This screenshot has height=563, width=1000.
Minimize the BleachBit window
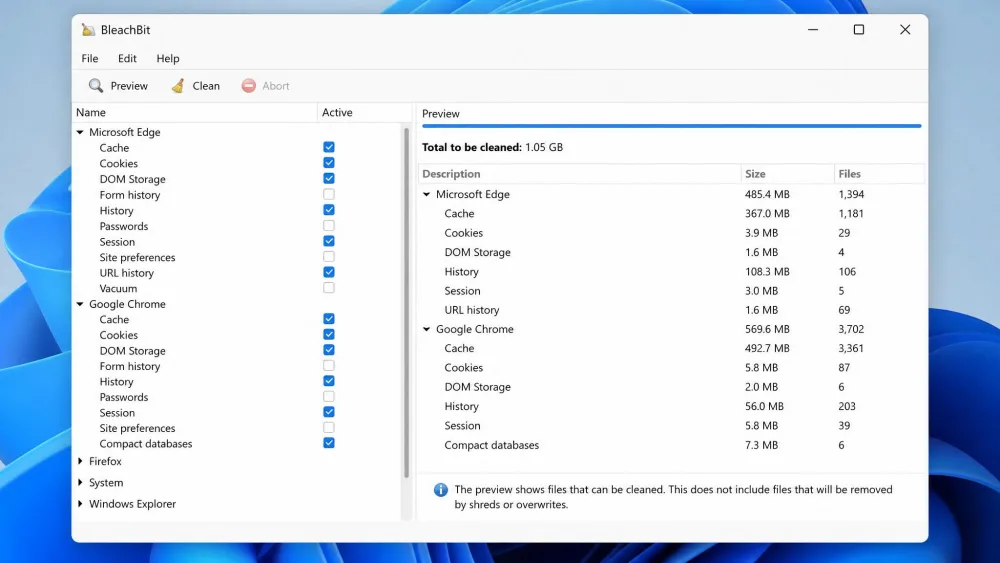[x=812, y=29]
